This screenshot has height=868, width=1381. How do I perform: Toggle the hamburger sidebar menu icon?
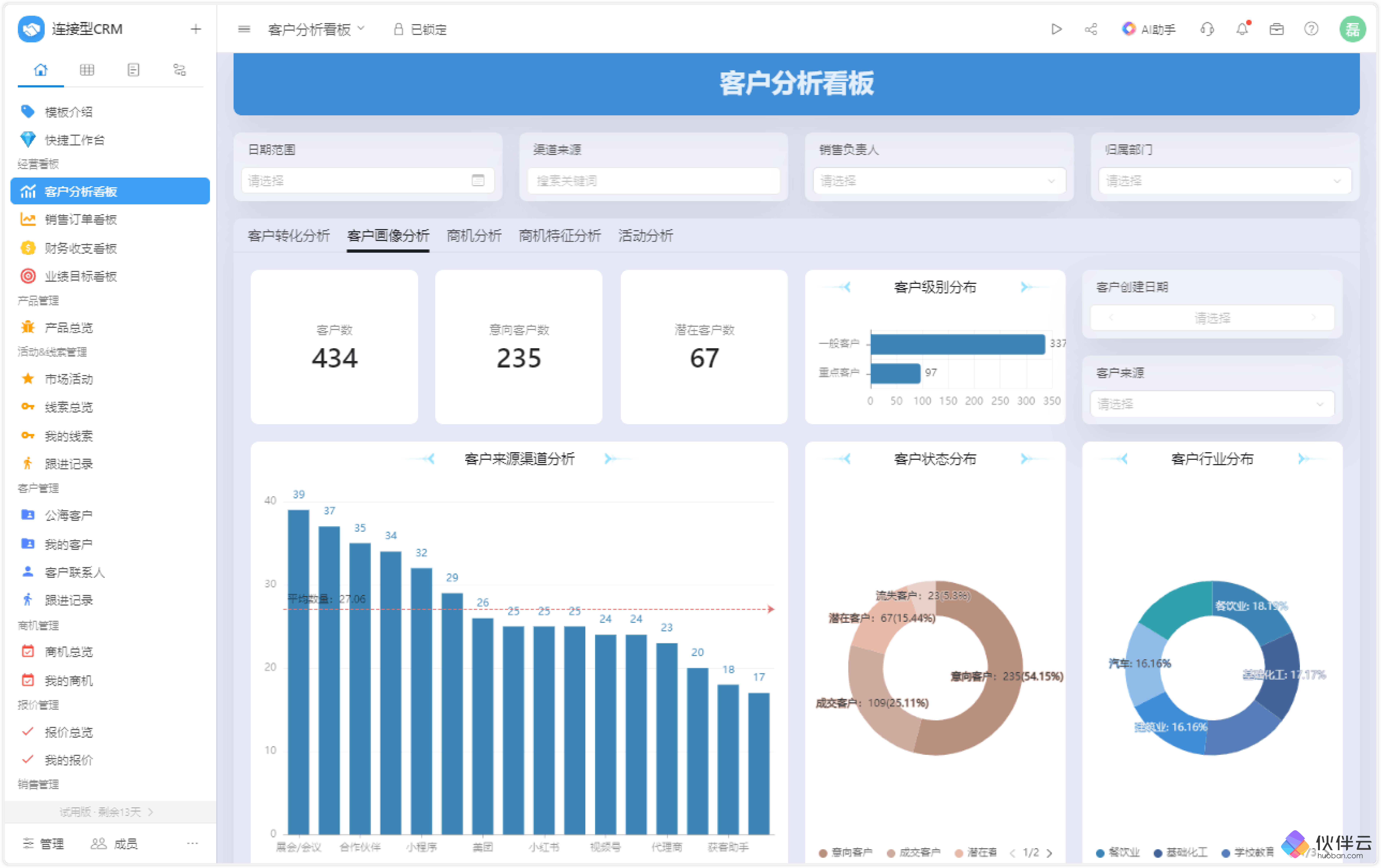click(x=244, y=29)
